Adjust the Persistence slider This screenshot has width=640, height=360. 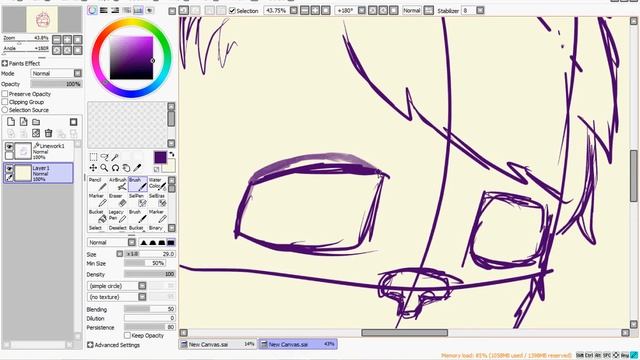coord(150,327)
